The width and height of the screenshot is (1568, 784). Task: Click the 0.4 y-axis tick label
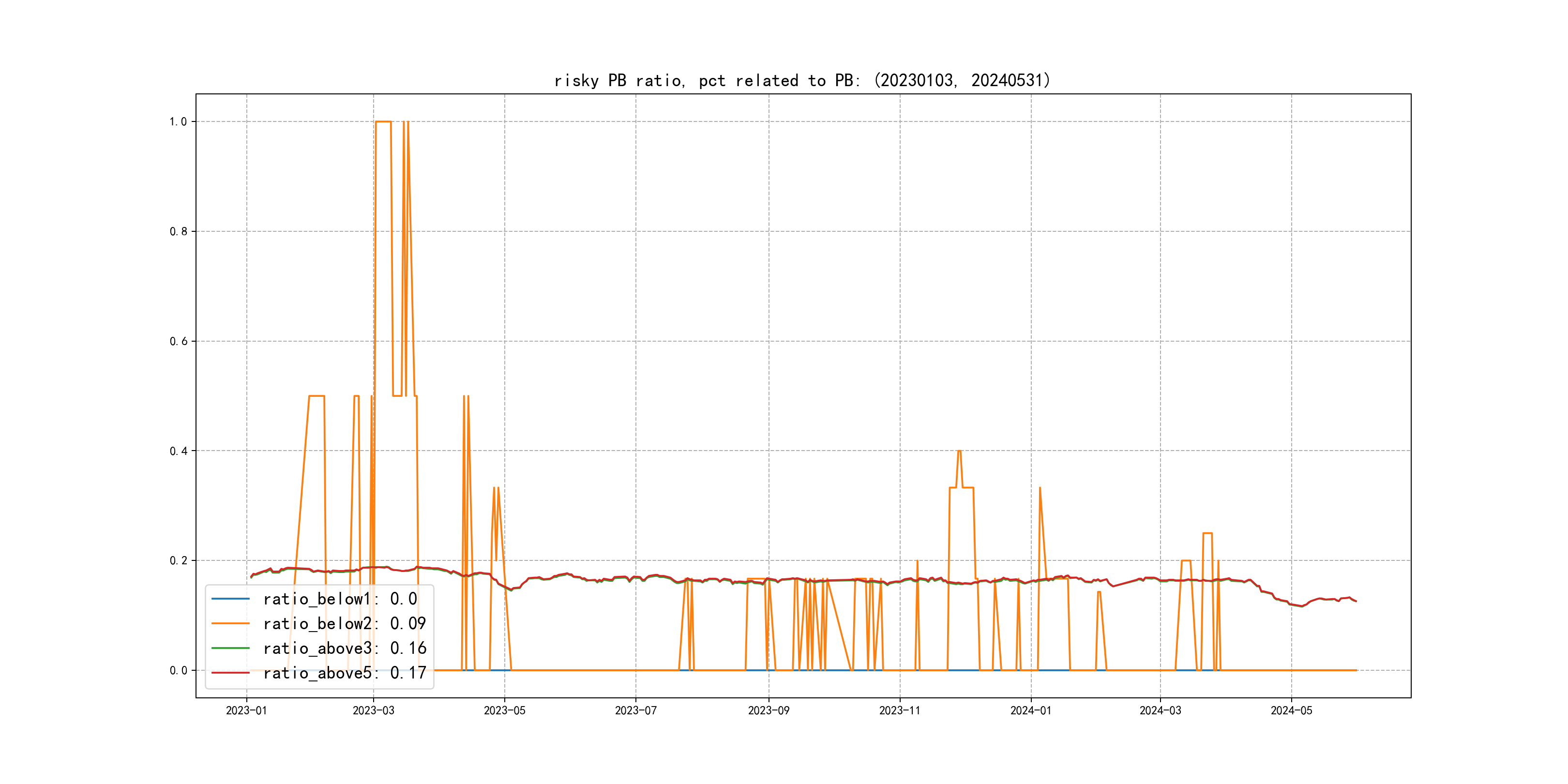point(178,451)
